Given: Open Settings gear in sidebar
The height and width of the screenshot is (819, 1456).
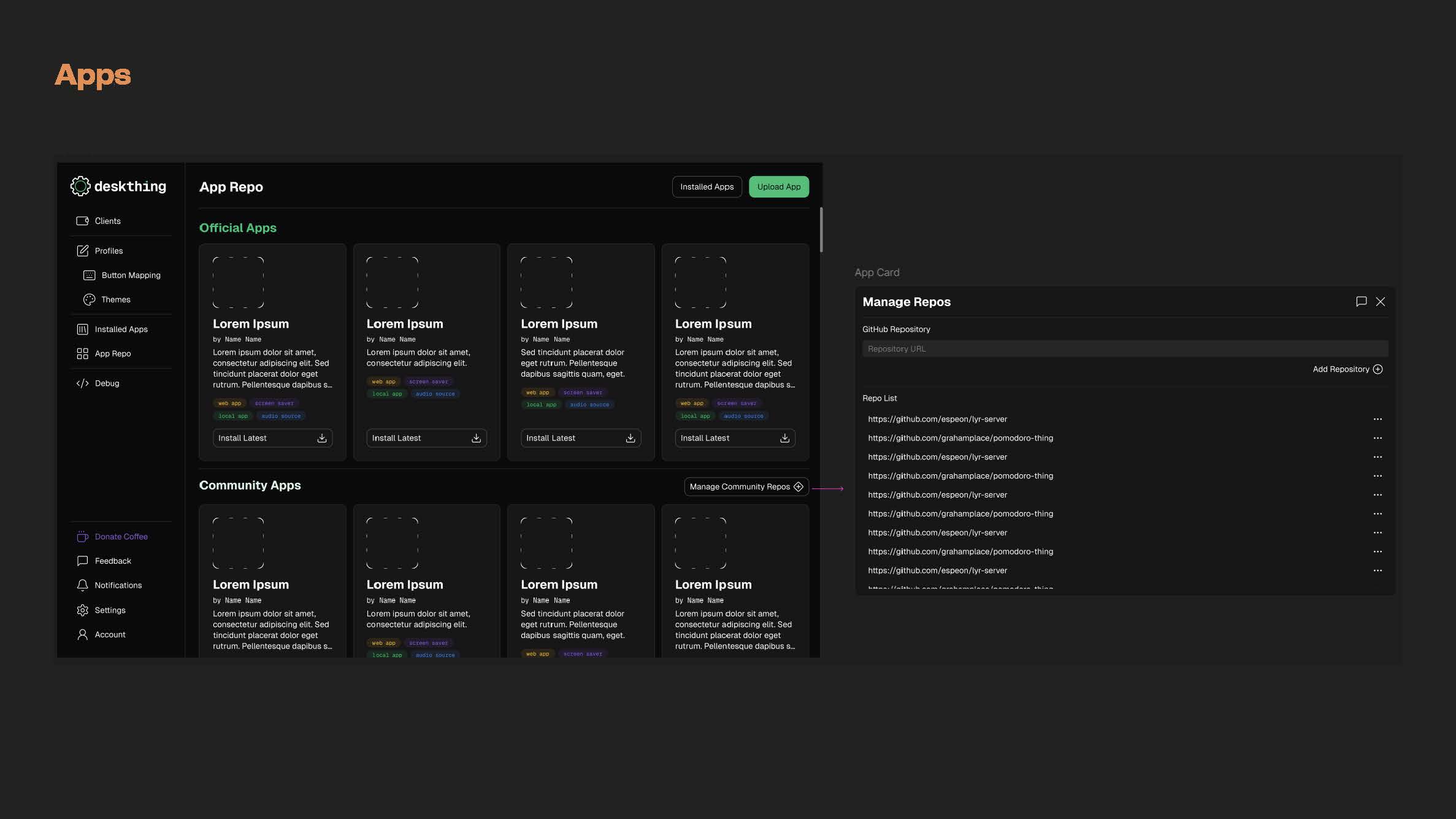Looking at the screenshot, I should click(x=82, y=610).
